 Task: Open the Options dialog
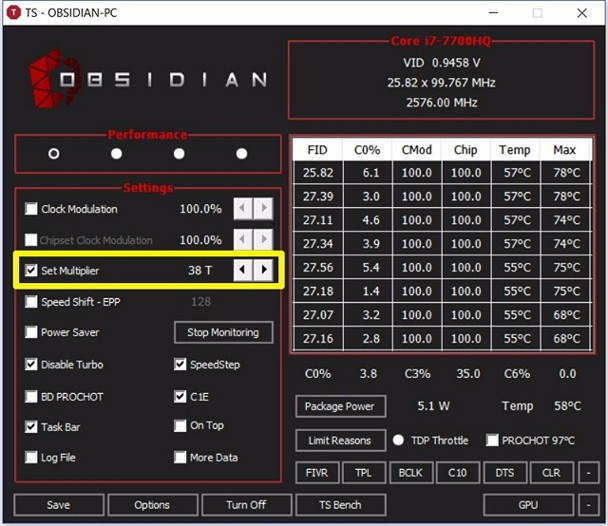[x=152, y=505]
